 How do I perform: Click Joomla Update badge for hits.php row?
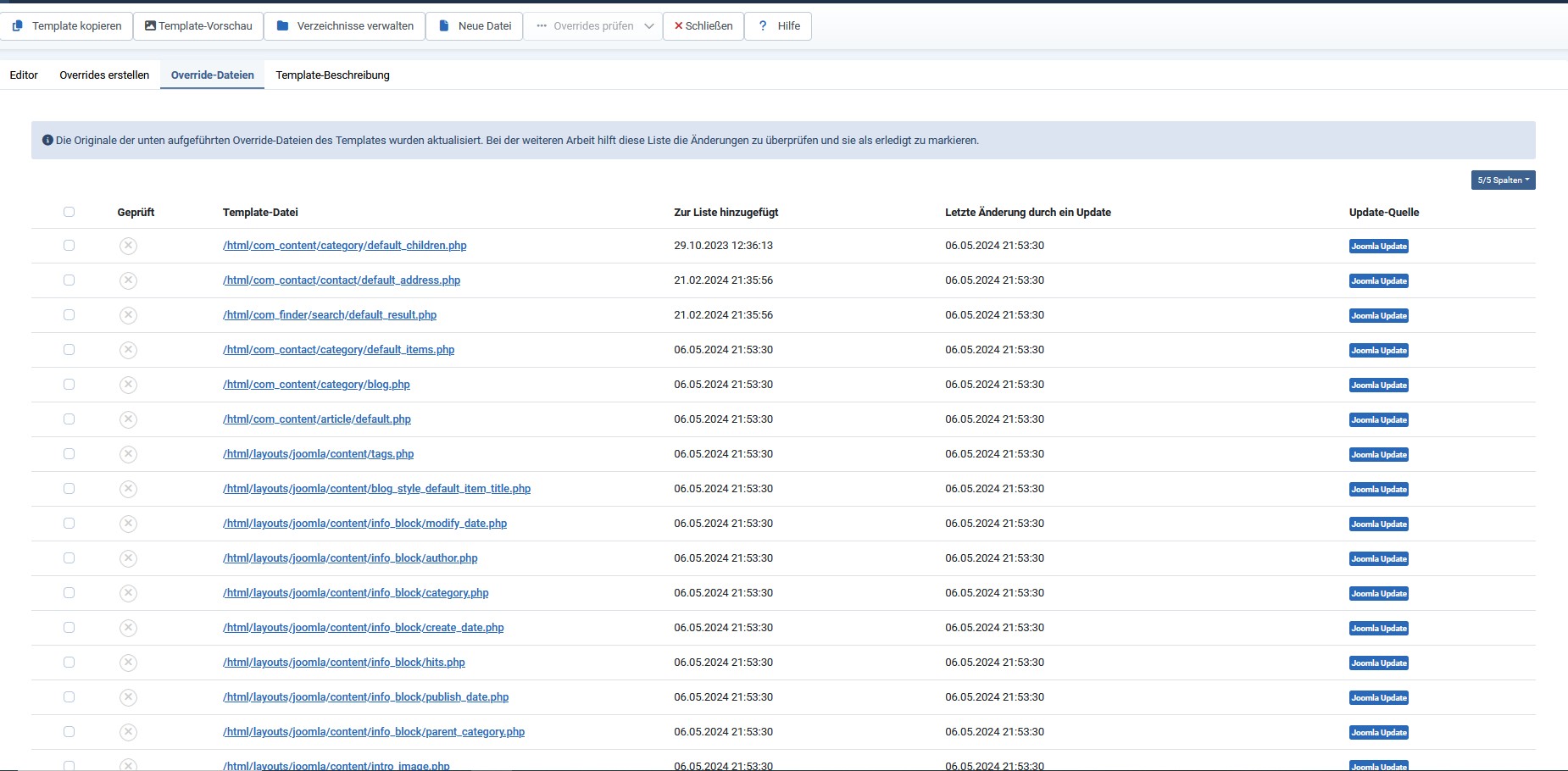point(1378,663)
